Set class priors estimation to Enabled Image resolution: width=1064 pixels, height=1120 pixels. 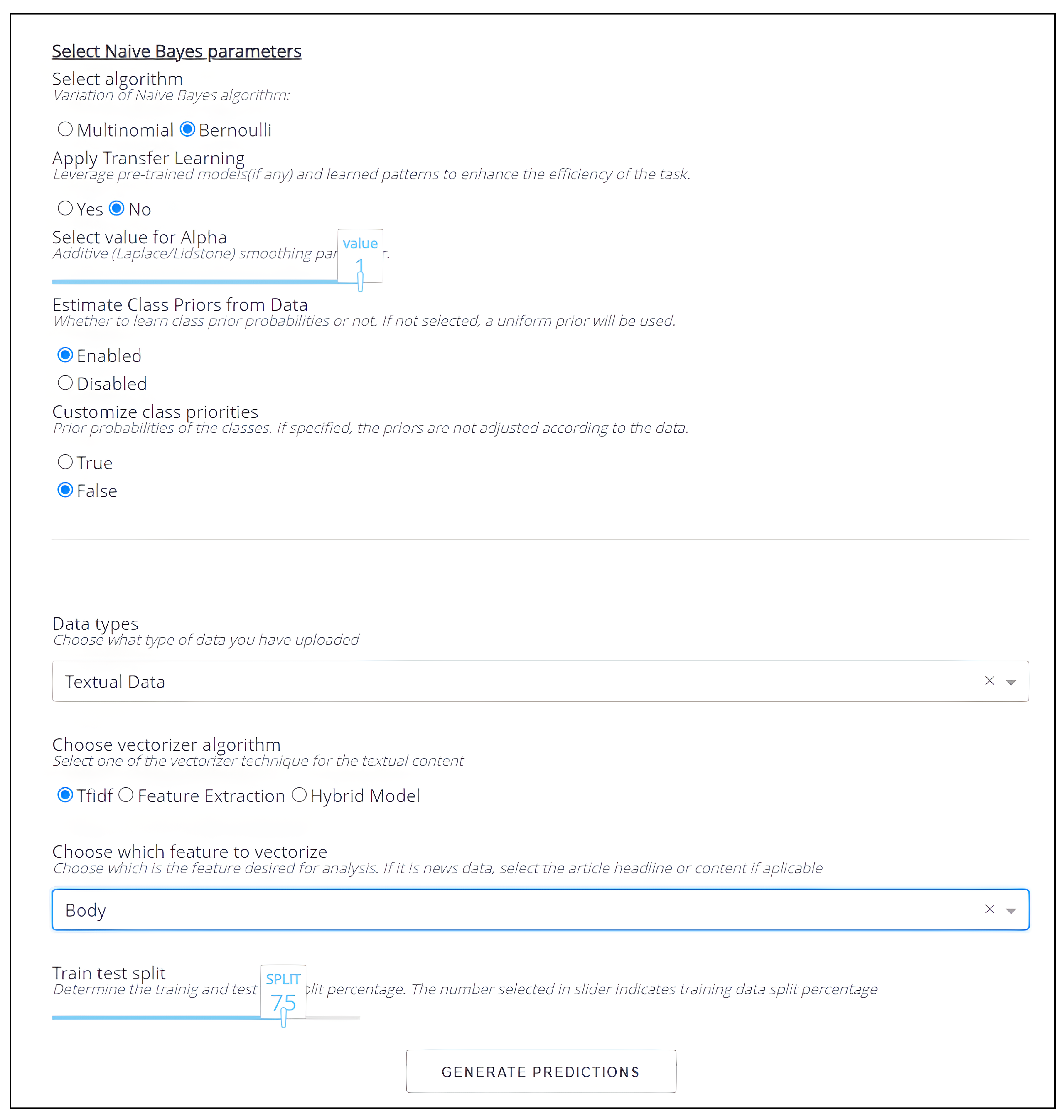tap(66, 355)
